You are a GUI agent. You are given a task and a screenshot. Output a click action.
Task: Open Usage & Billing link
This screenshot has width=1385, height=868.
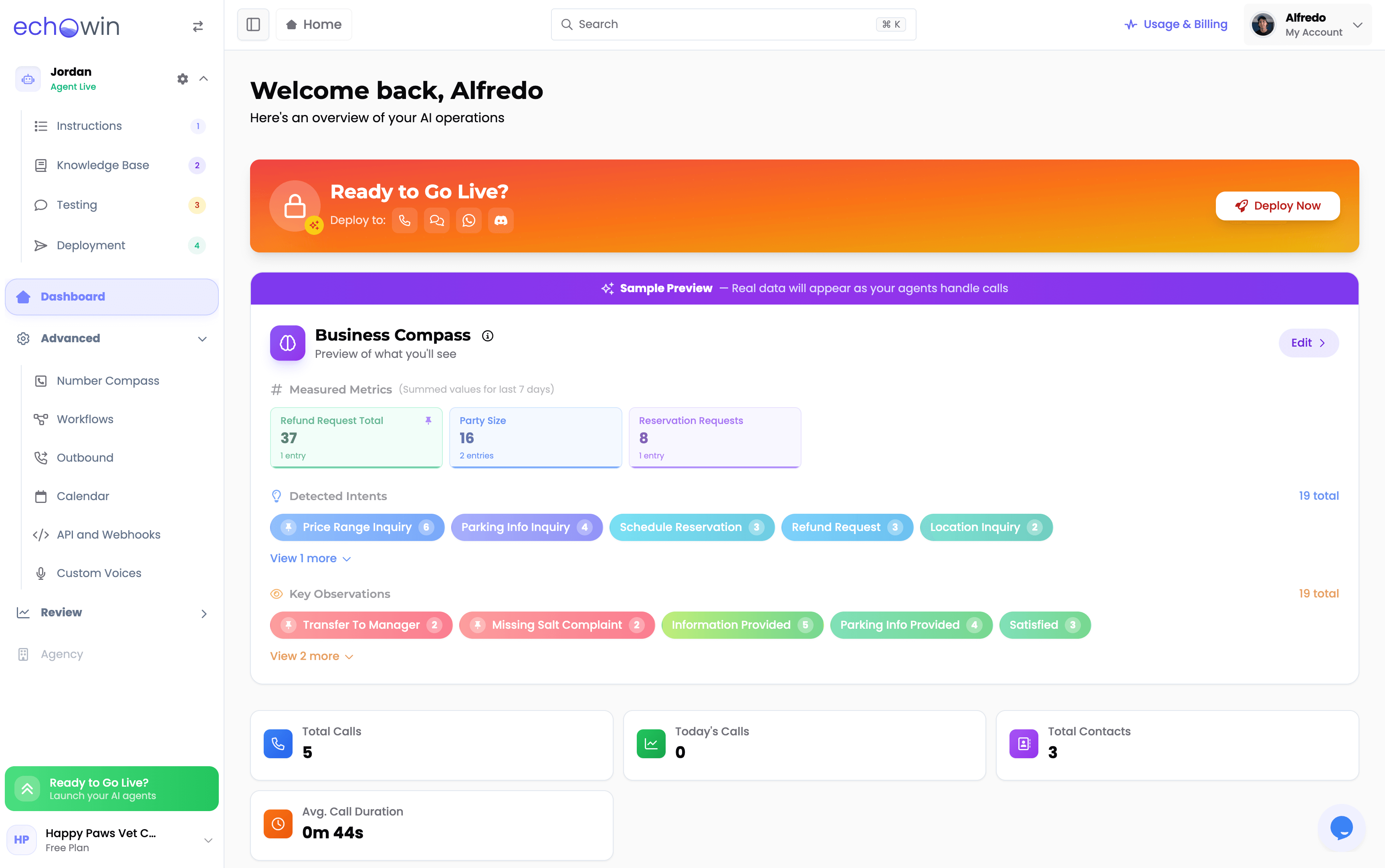pos(1175,24)
